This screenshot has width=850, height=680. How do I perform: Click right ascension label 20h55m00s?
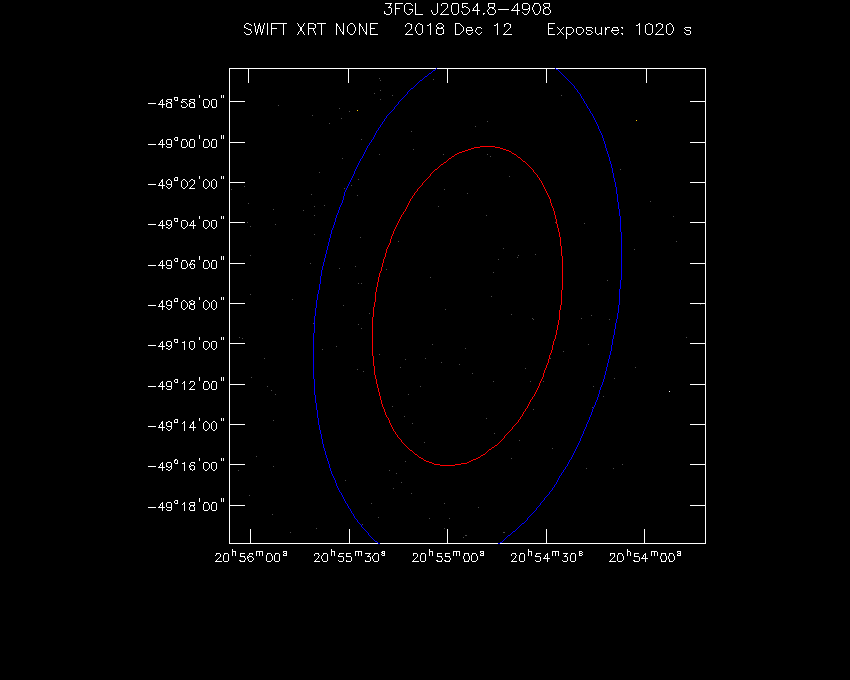point(448,557)
